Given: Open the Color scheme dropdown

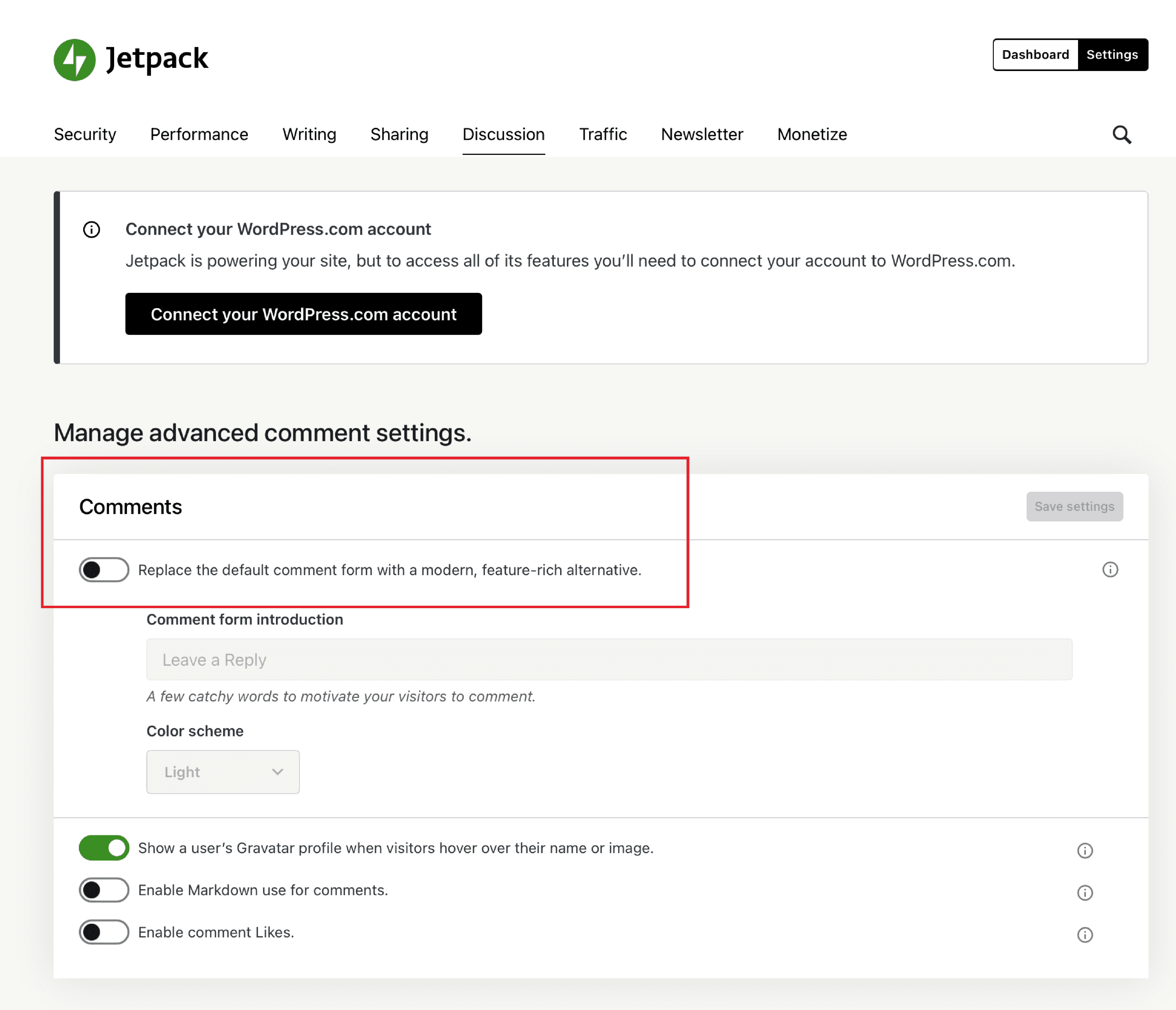Looking at the screenshot, I should (x=223, y=772).
